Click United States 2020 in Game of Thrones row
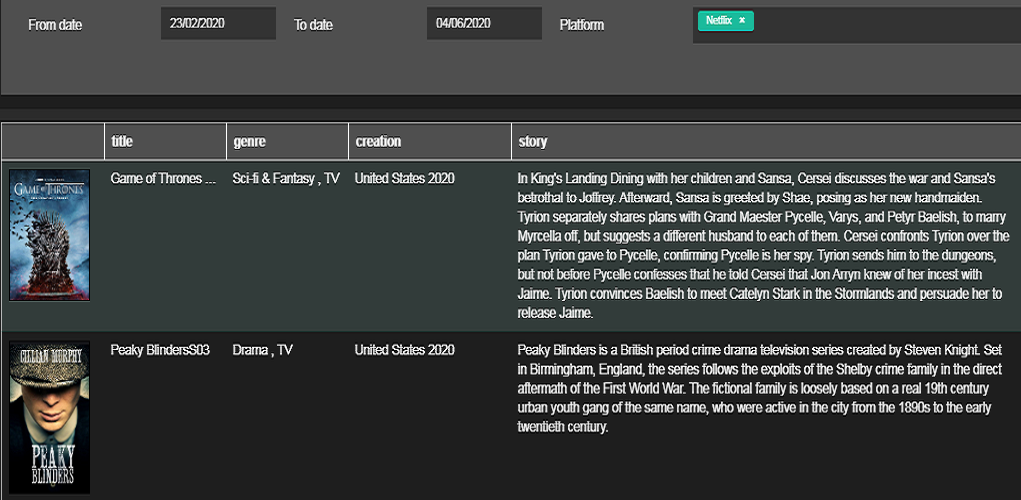 coord(404,179)
